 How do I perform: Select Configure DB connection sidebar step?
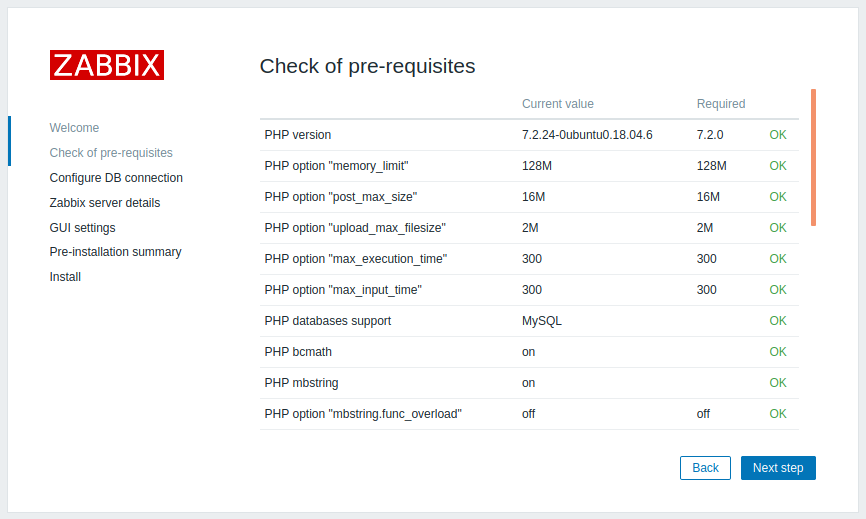pos(116,178)
